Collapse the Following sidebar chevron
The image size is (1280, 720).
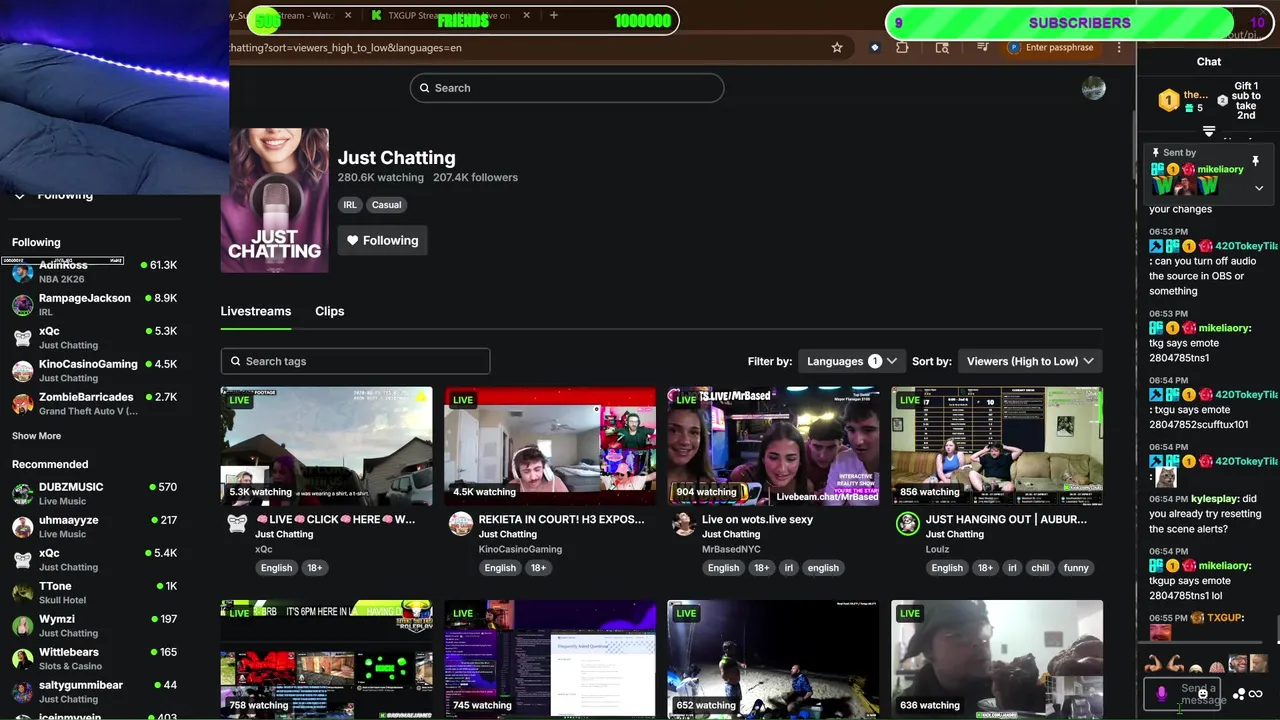coord(19,195)
